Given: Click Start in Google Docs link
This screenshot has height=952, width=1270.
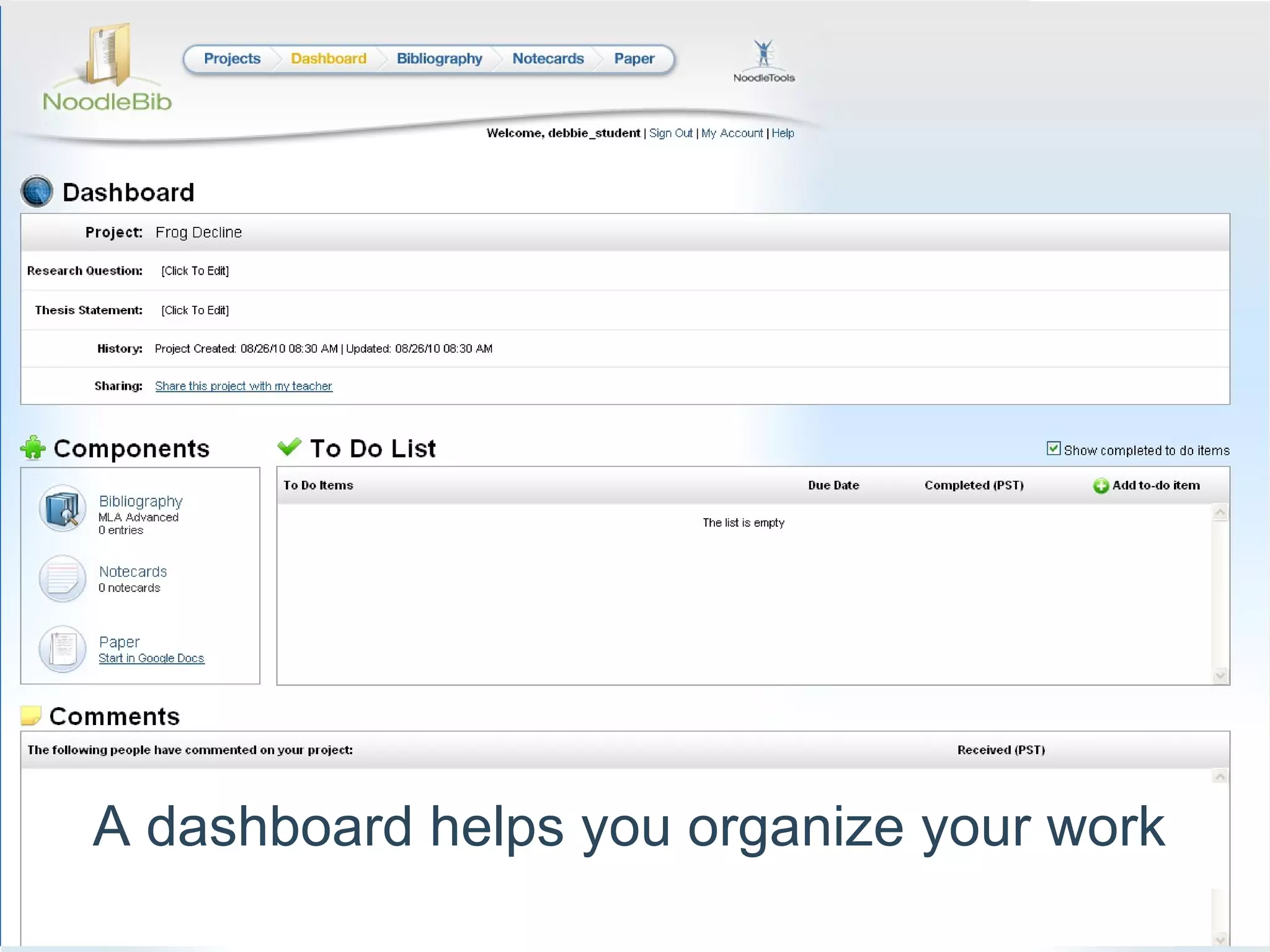Looking at the screenshot, I should [x=151, y=658].
